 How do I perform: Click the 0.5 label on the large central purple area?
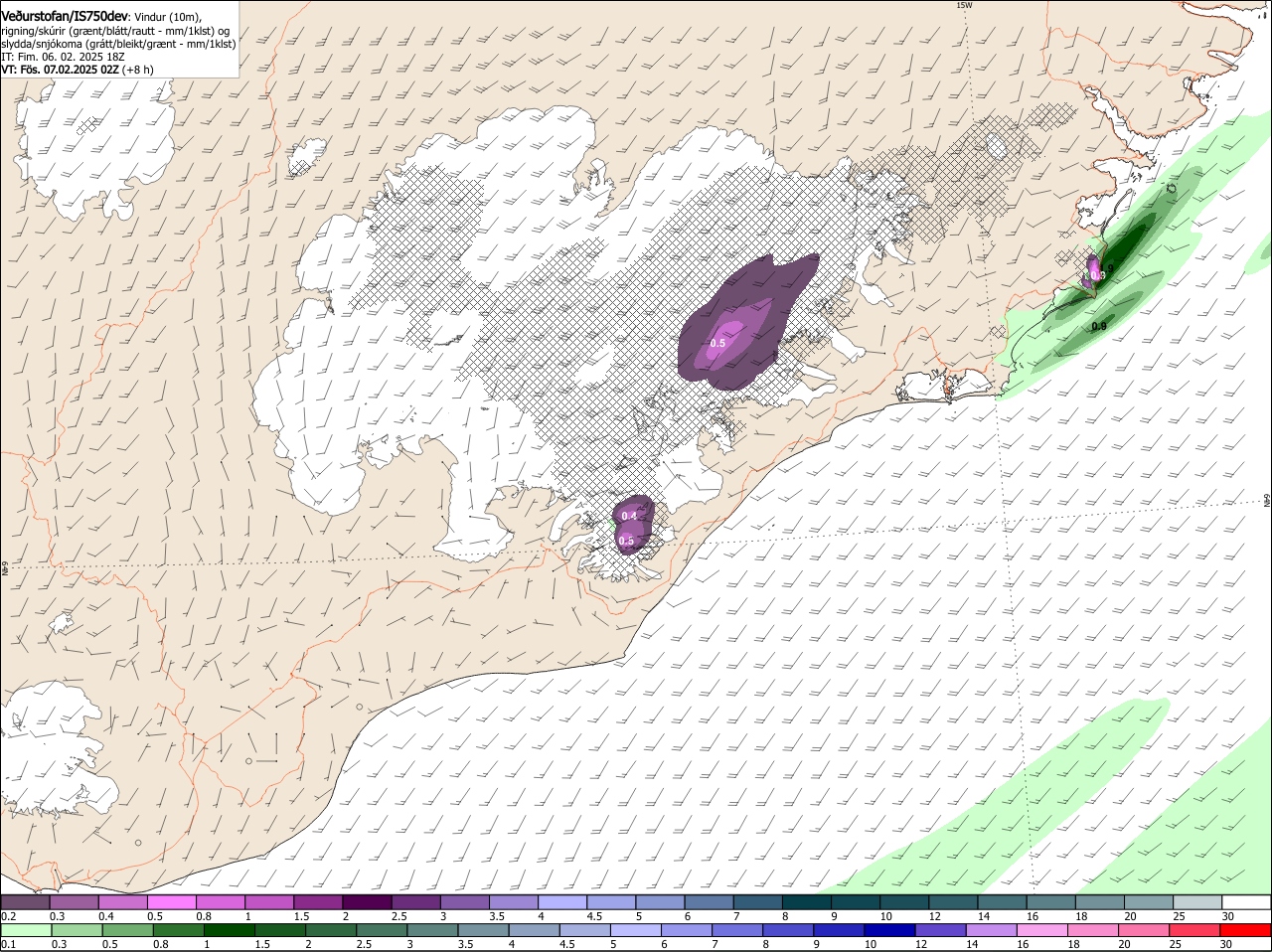[x=717, y=343]
